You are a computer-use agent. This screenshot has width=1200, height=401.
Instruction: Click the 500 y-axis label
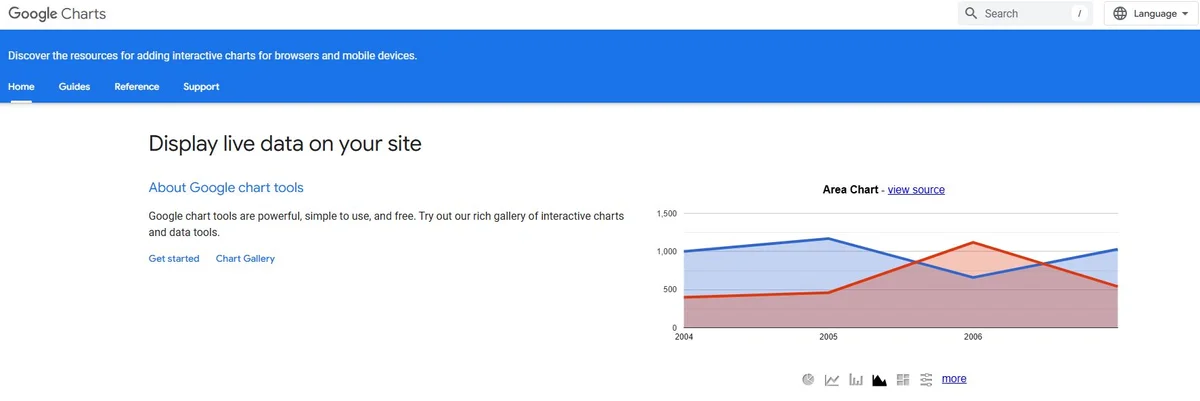(671, 290)
